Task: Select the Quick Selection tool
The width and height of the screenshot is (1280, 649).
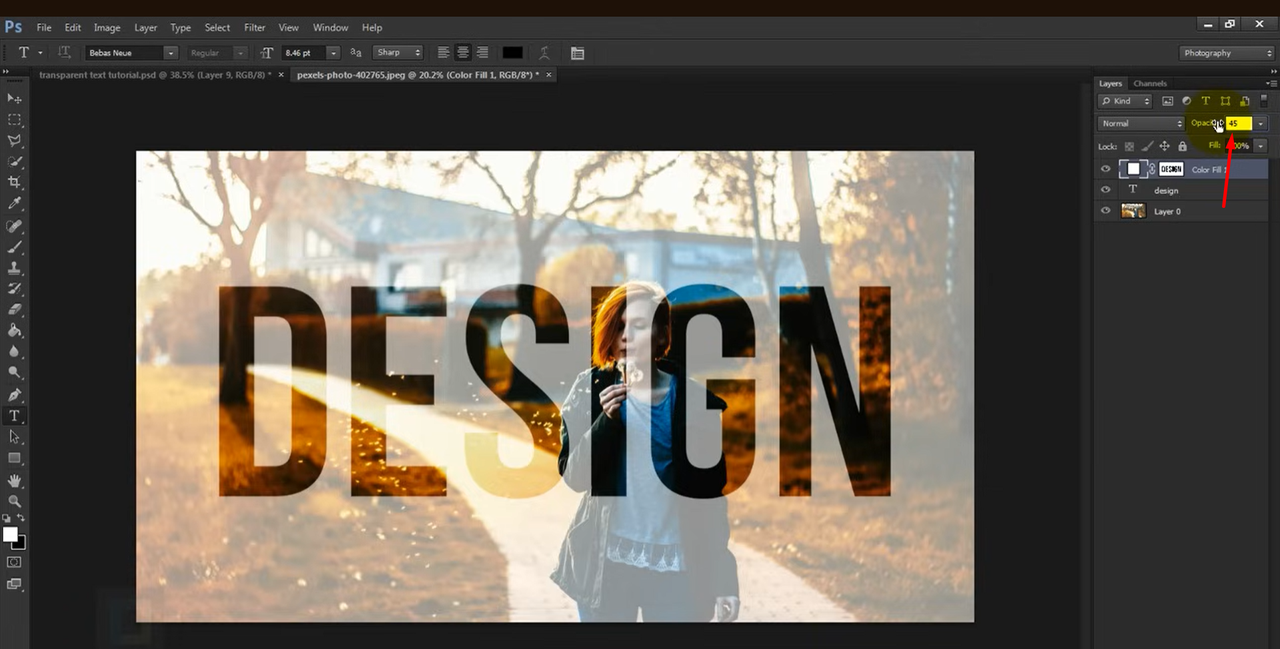Action: click(x=14, y=161)
